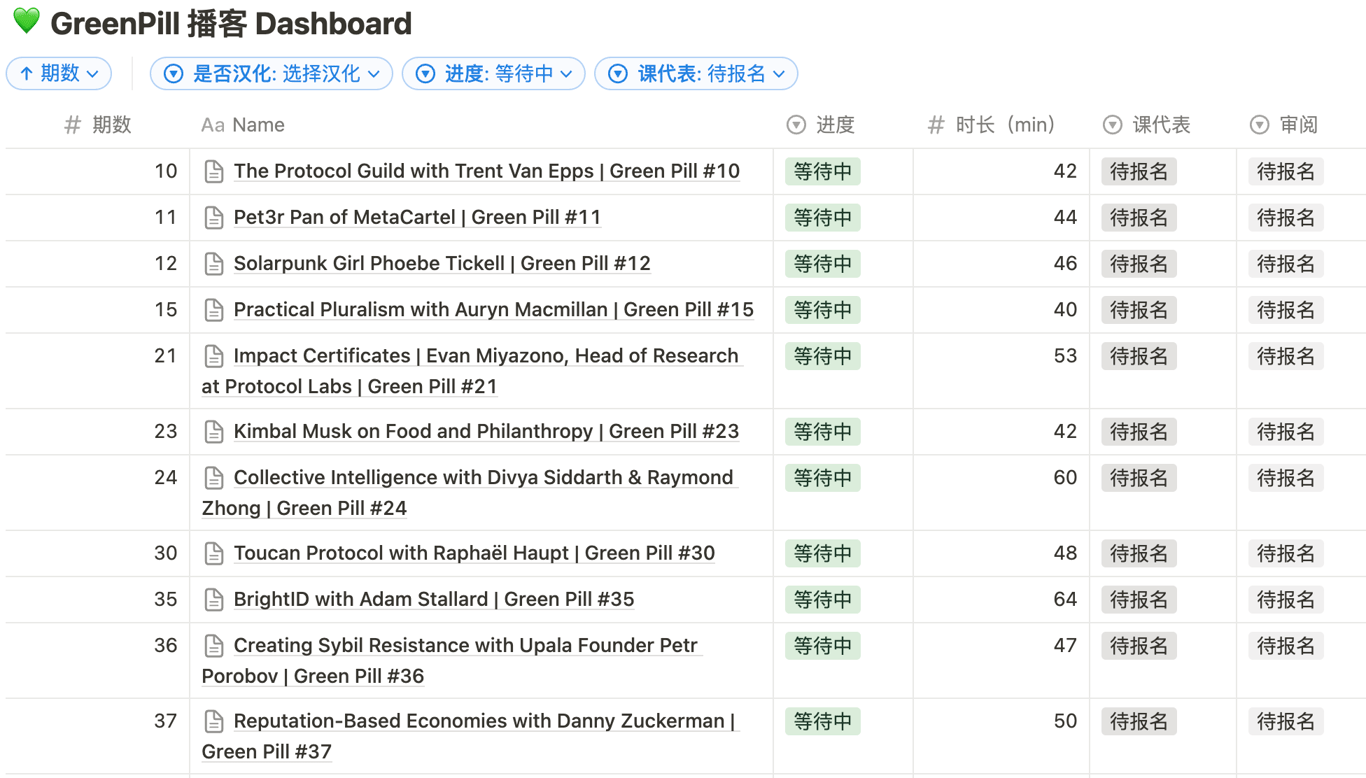Click the 期数 column header

(98, 125)
